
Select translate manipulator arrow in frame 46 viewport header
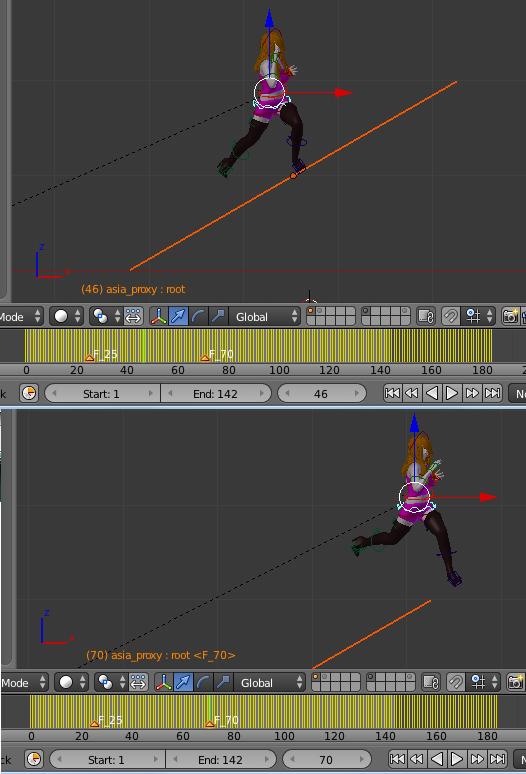click(178, 316)
